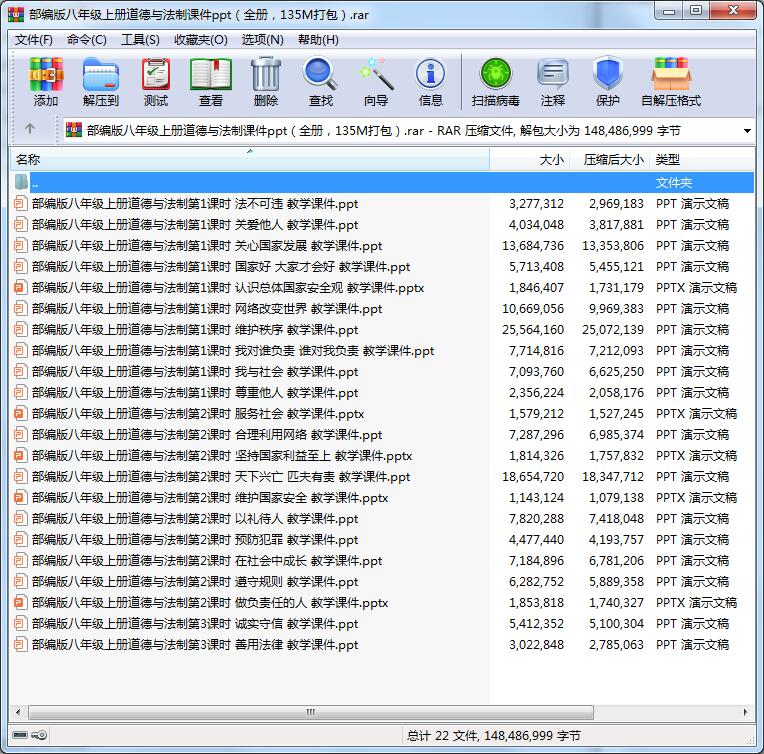
Task: Select file 我与社会 教学课件.ppt
Action: pyautogui.click(x=195, y=371)
